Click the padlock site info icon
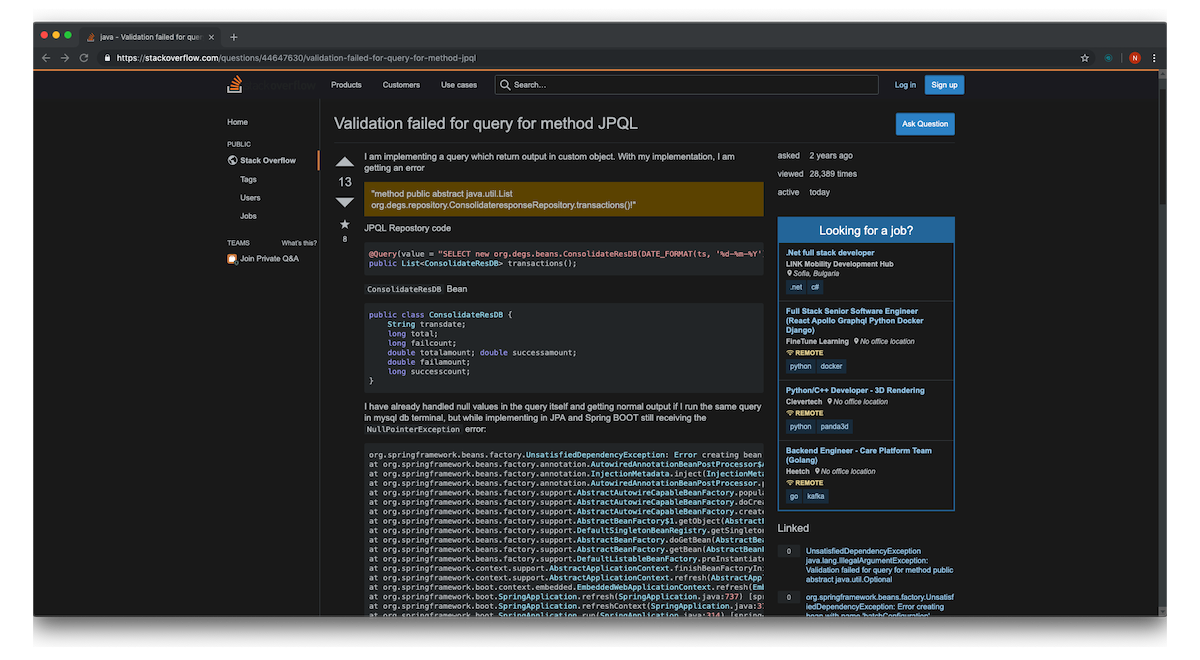 pyautogui.click(x=108, y=58)
